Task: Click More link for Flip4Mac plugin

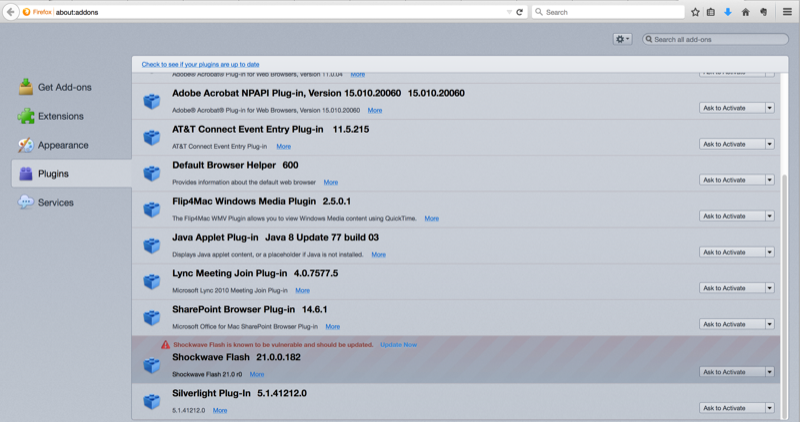Action: 432,218
